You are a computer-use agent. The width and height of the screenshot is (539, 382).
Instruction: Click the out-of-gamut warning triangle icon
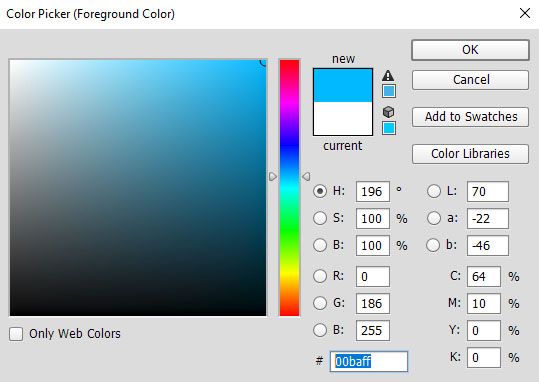pos(388,75)
